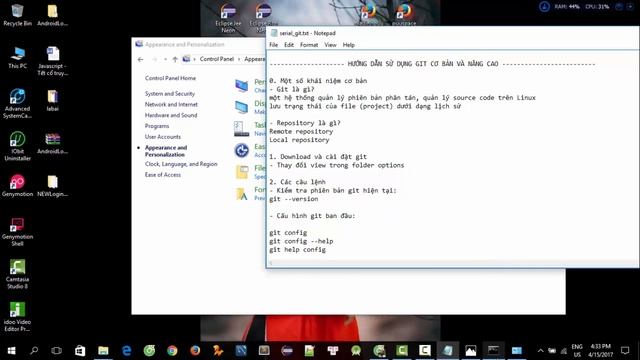Viewport: 640px width, 360px height.
Task: Open the clock showing 4:33 PM
Action: (x=600, y=351)
